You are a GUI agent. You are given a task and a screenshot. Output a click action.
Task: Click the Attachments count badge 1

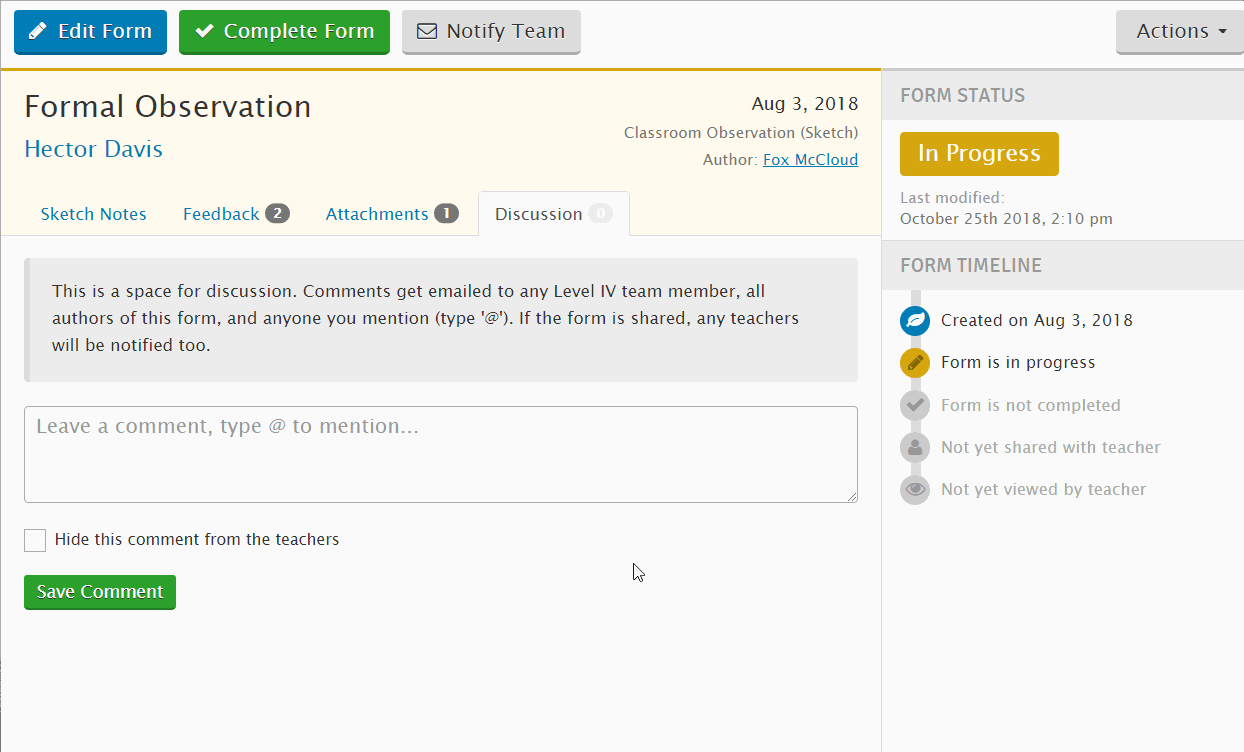coord(446,214)
